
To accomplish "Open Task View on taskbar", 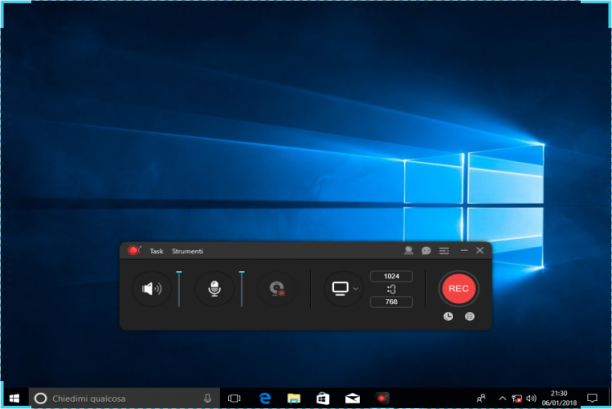I will (234, 398).
